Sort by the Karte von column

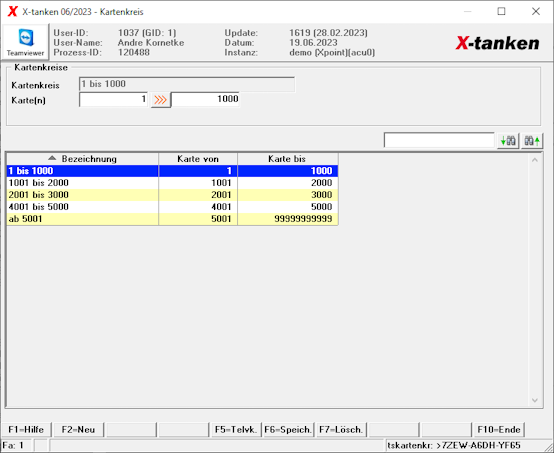point(198,159)
